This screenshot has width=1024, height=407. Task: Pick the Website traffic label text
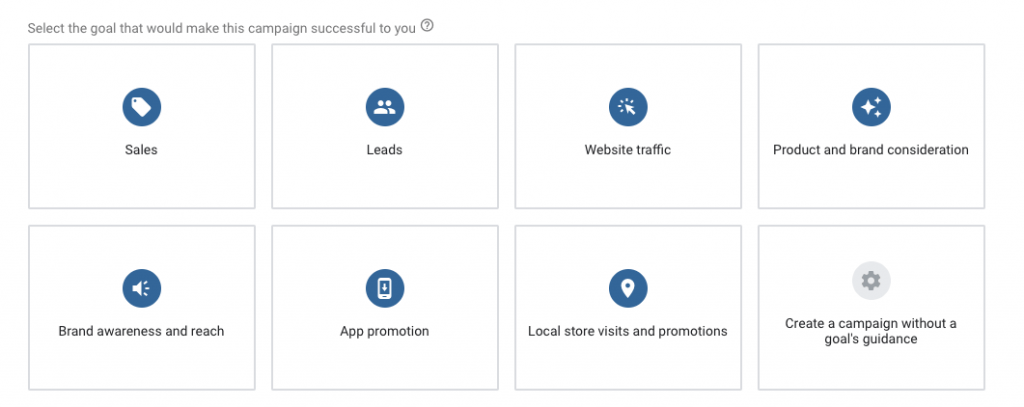coord(628,150)
